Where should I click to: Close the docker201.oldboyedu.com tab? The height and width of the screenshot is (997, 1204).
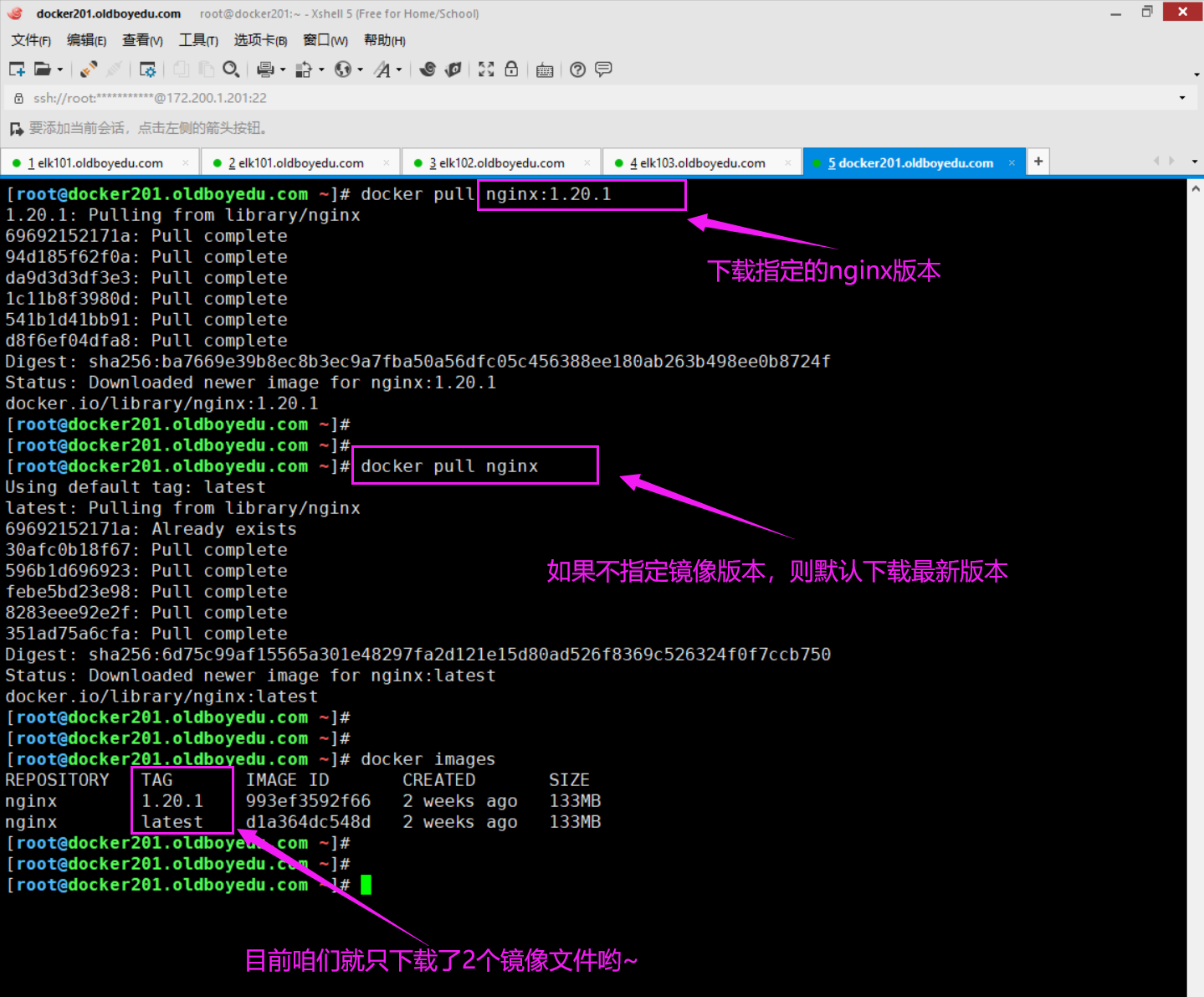tap(1012, 163)
